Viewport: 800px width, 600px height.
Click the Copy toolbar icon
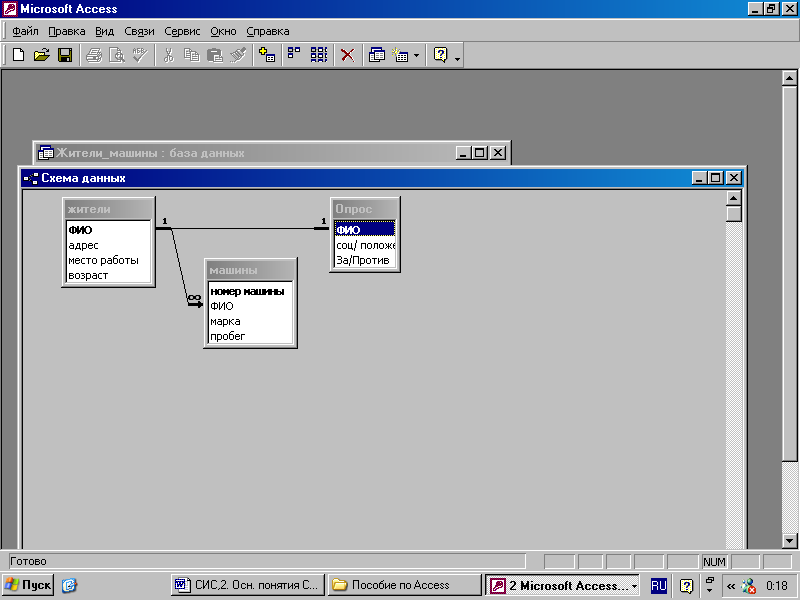pos(191,55)
